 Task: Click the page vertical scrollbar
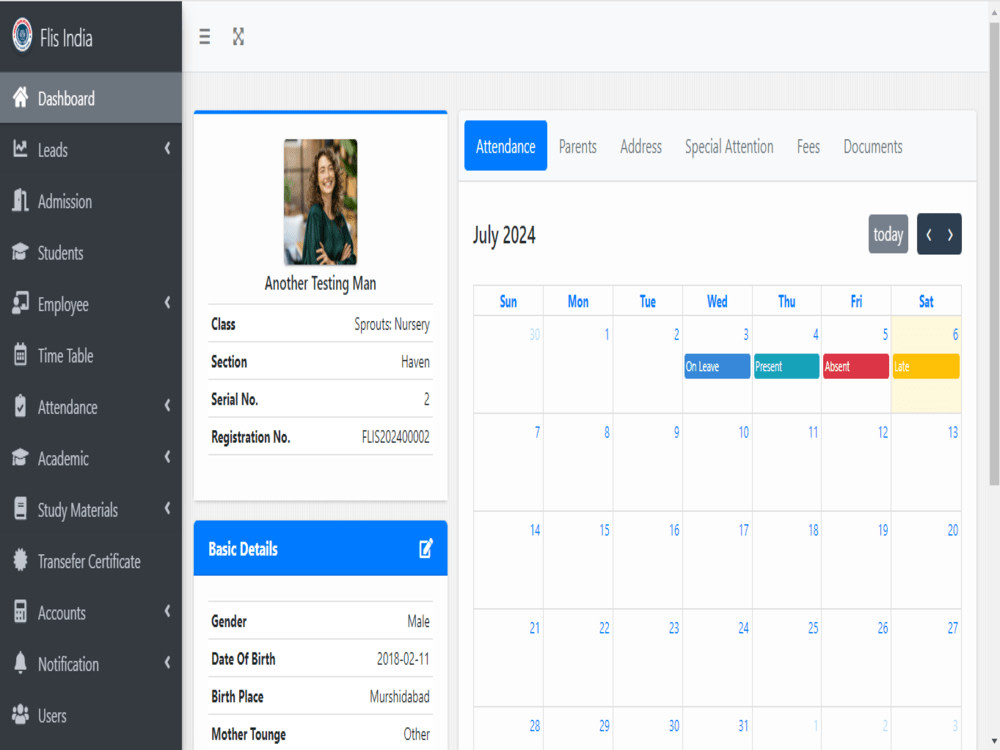pos(994,254)
